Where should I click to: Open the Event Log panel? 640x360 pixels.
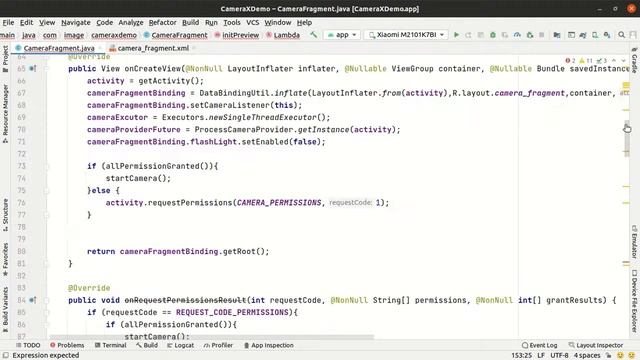(539, 345)
